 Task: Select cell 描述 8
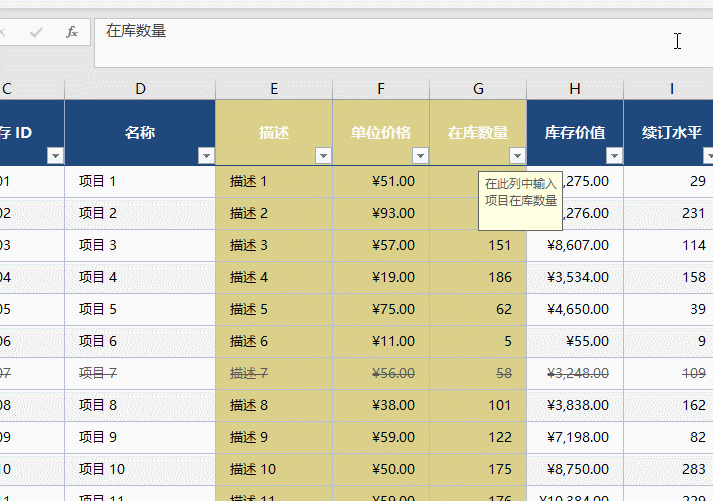tap(274, 405)
